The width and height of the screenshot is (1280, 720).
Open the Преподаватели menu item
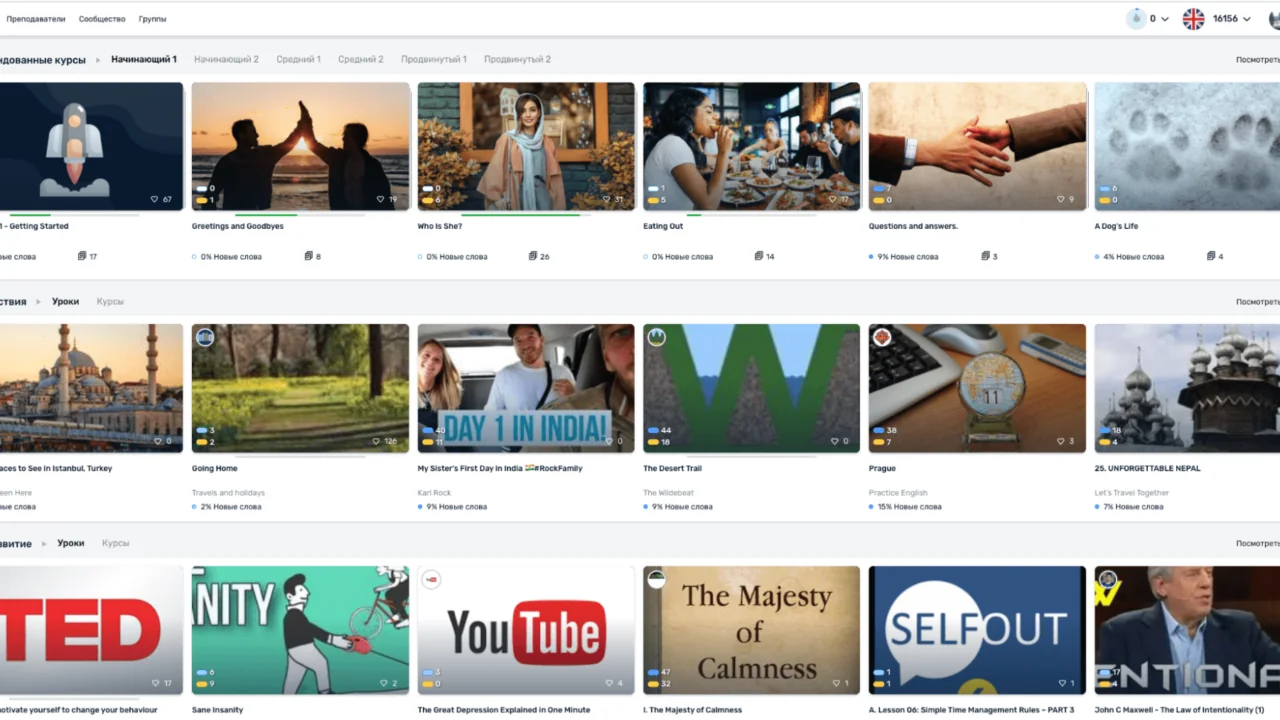pyautogui.click(x=36, y=19)
